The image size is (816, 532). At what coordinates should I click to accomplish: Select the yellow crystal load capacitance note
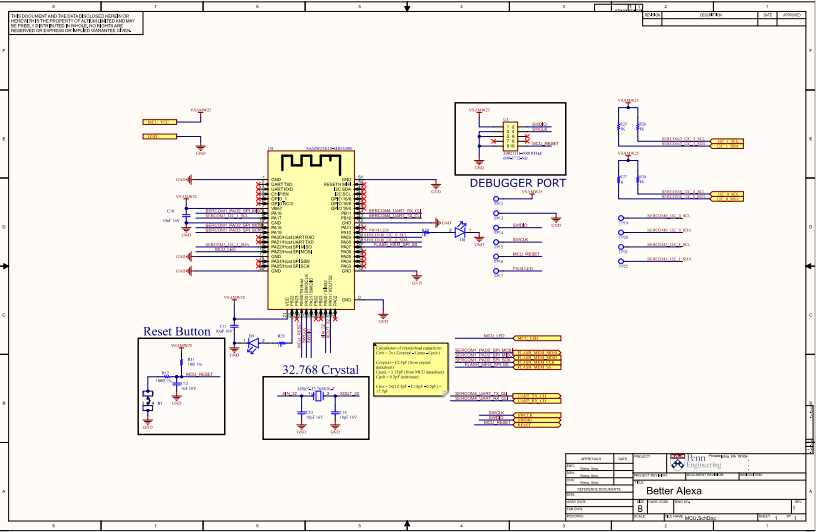pyautogui.click(x=411, y=370)
